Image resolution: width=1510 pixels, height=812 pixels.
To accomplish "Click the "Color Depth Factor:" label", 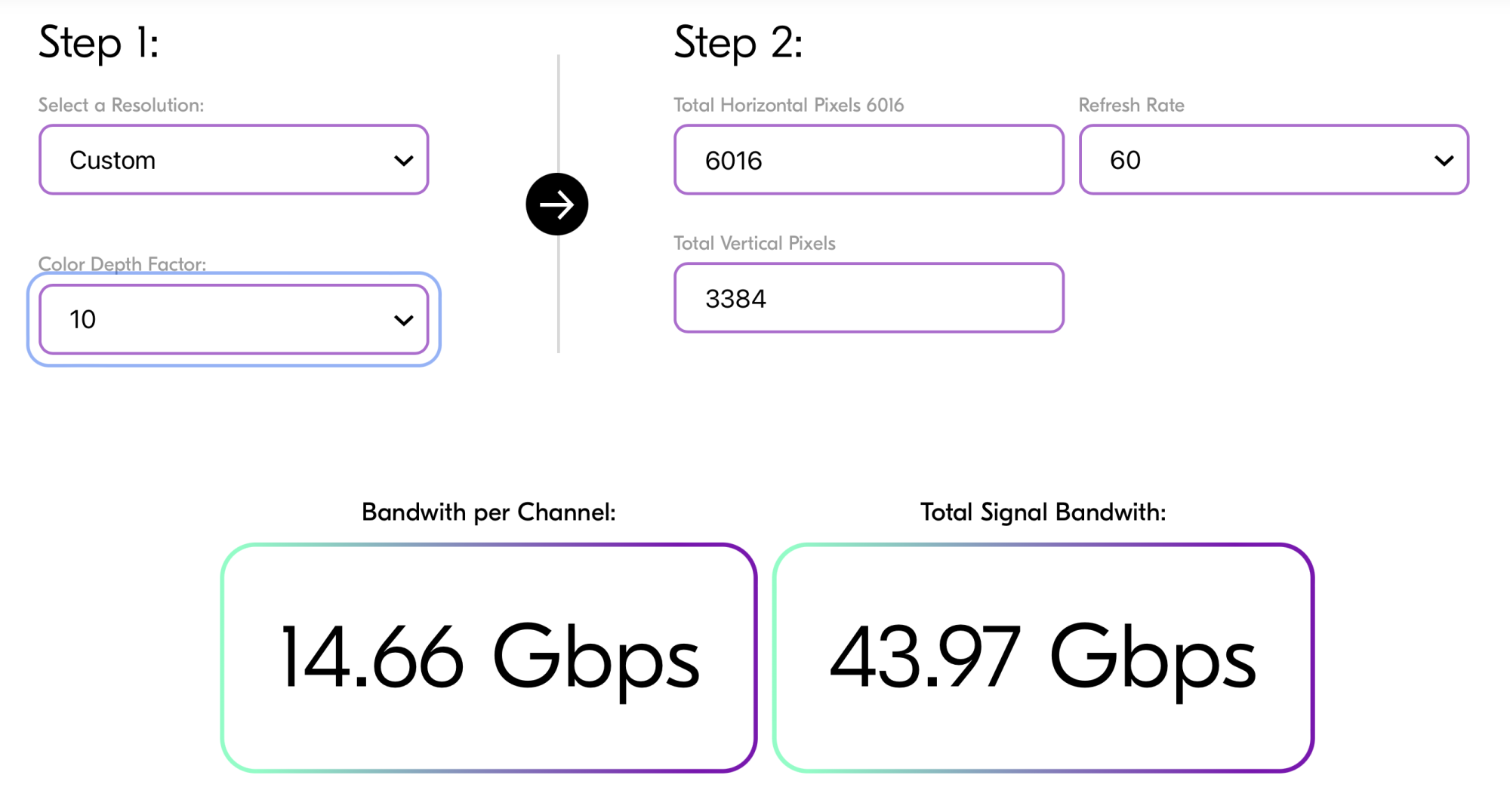I will 122,264.
